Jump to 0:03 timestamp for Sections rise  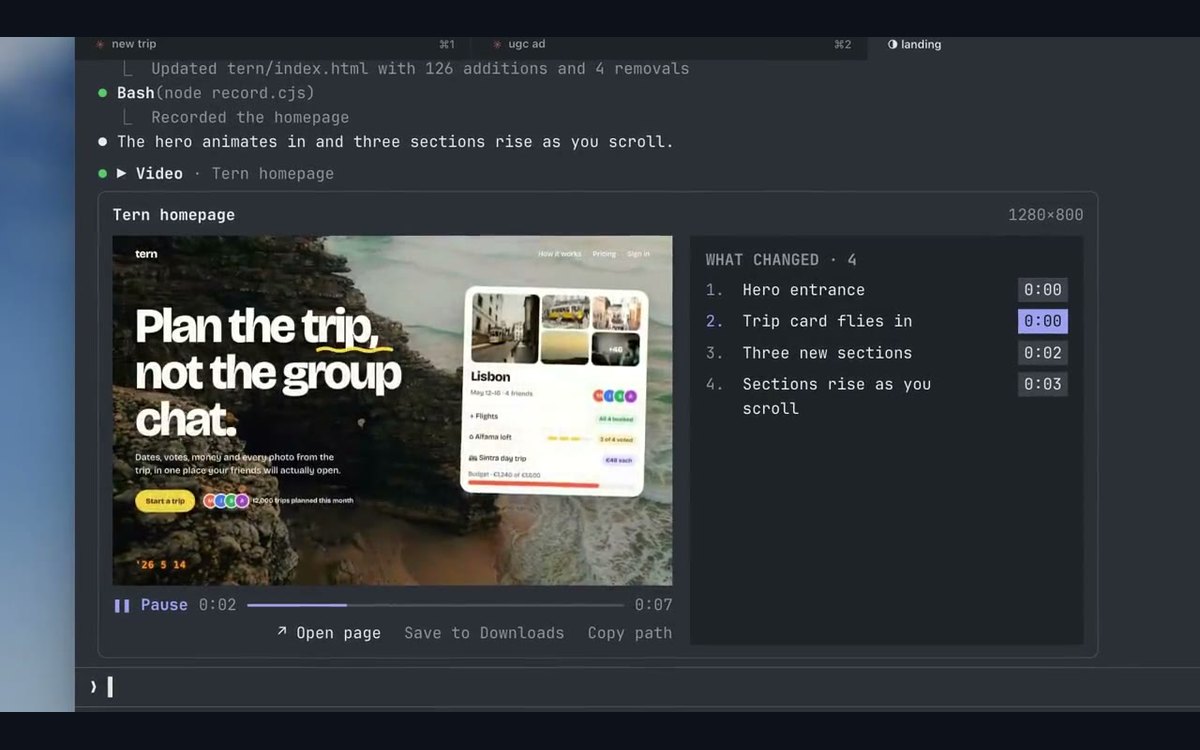click(x=1042, y=384)
